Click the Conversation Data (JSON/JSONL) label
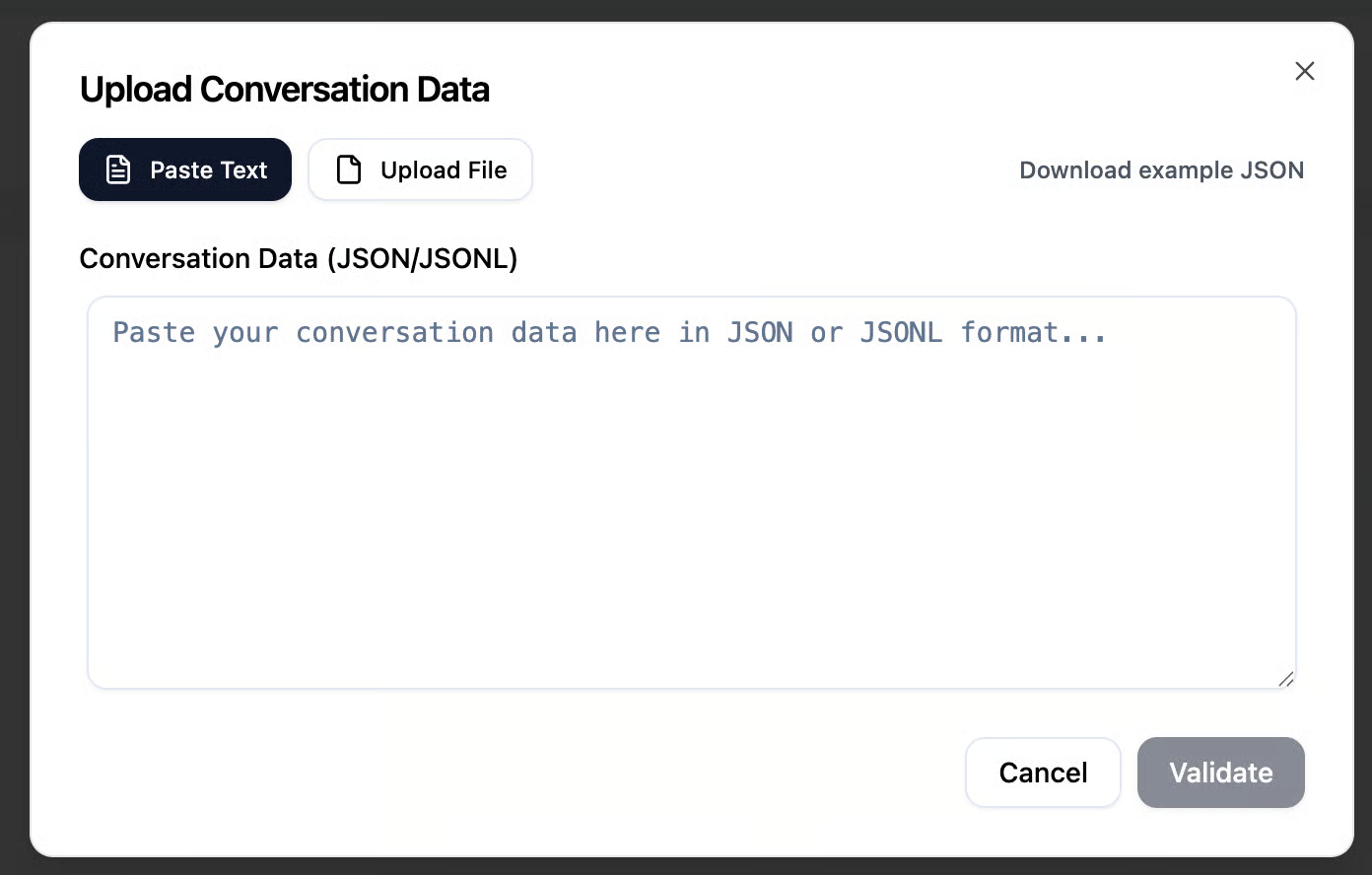1372x875 pixels. coord(299,258)
